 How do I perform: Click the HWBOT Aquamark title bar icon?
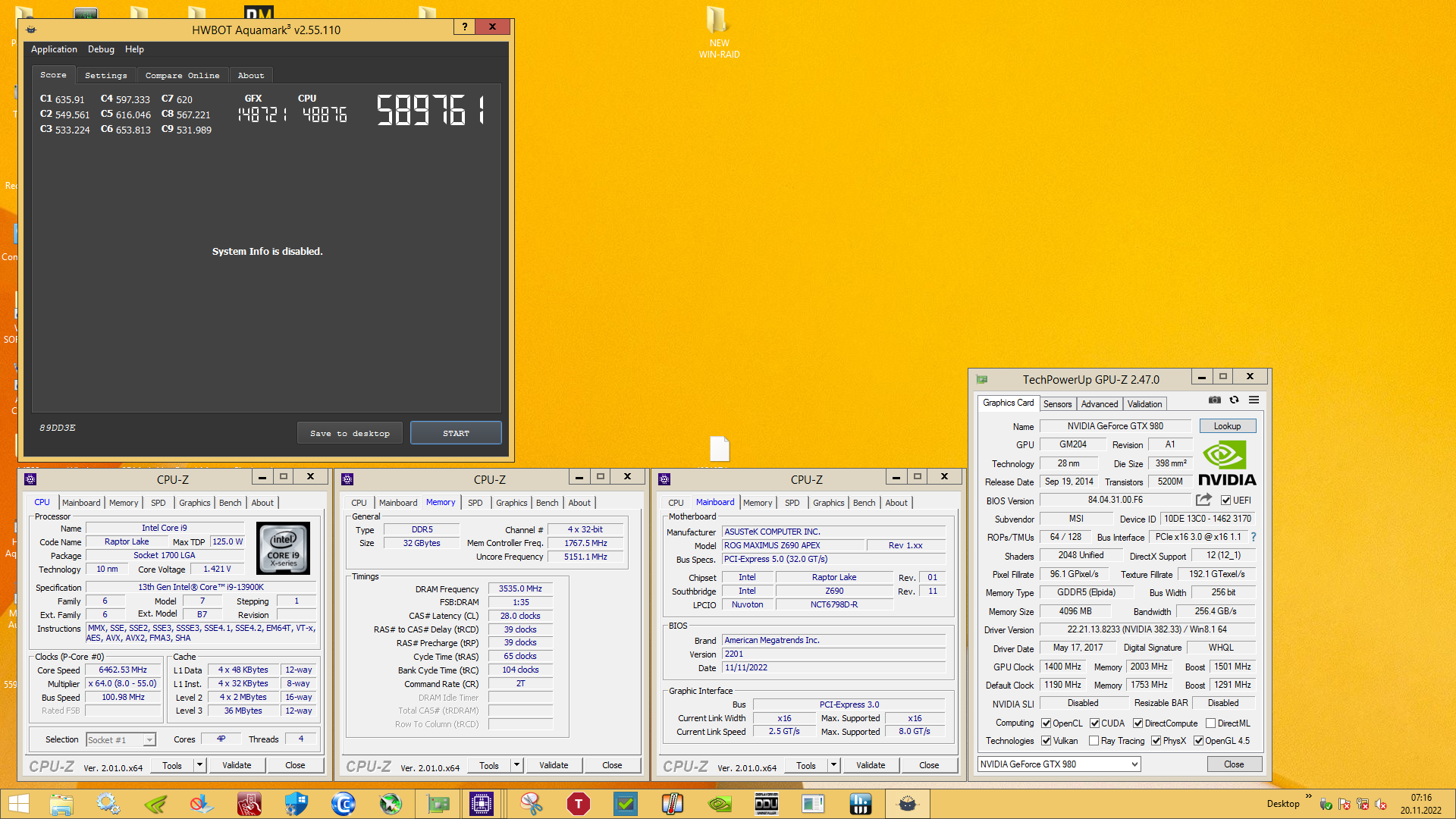[x=31, y=30]
